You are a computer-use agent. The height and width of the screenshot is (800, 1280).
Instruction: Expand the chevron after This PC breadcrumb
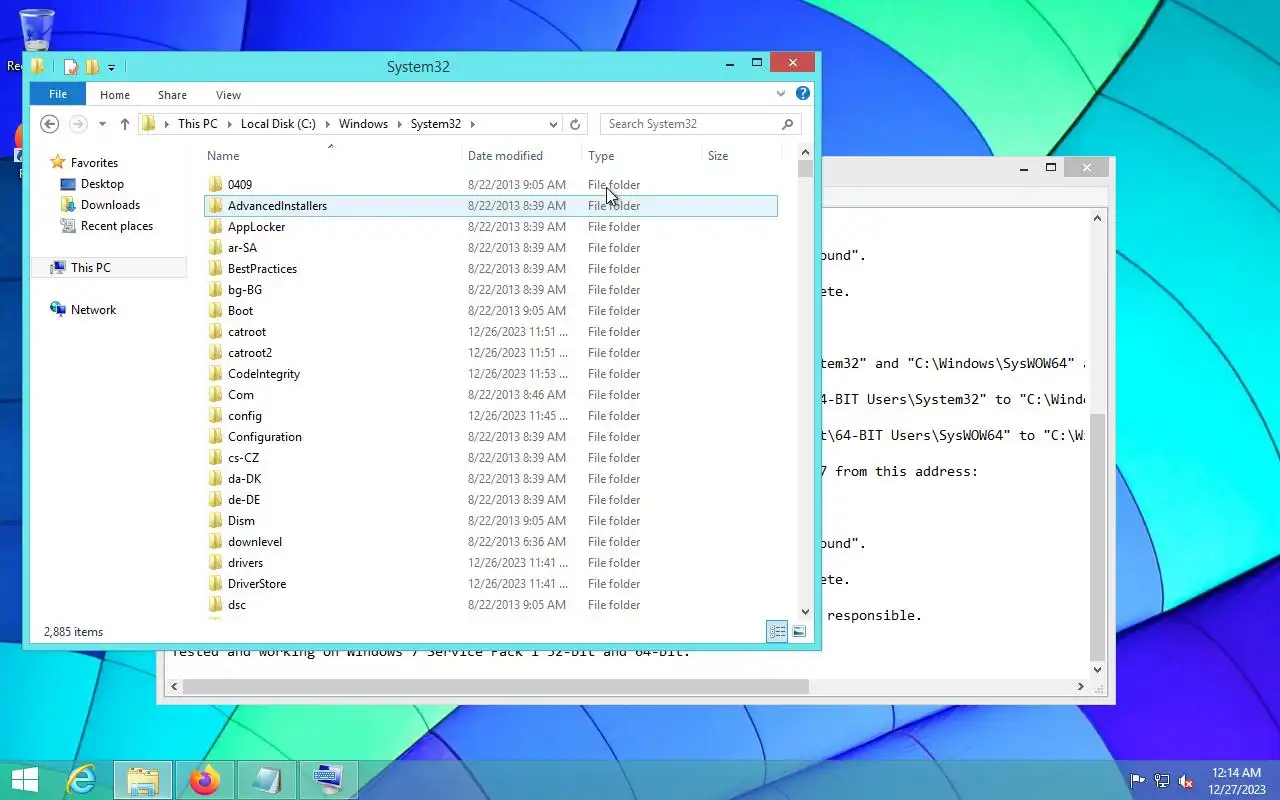pyautogui.click(x=229, y=124)
